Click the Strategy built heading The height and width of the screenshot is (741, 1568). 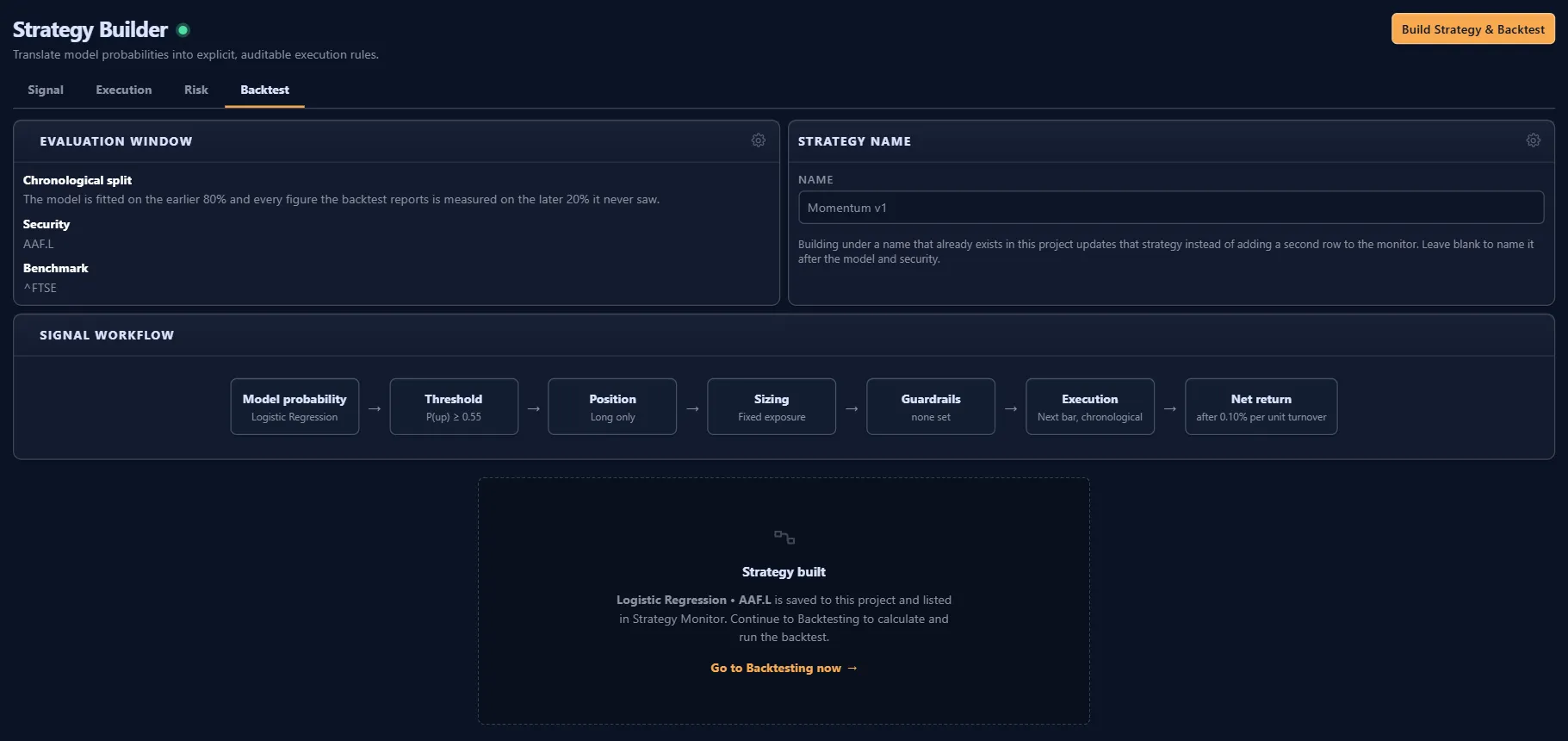(784, 572)
